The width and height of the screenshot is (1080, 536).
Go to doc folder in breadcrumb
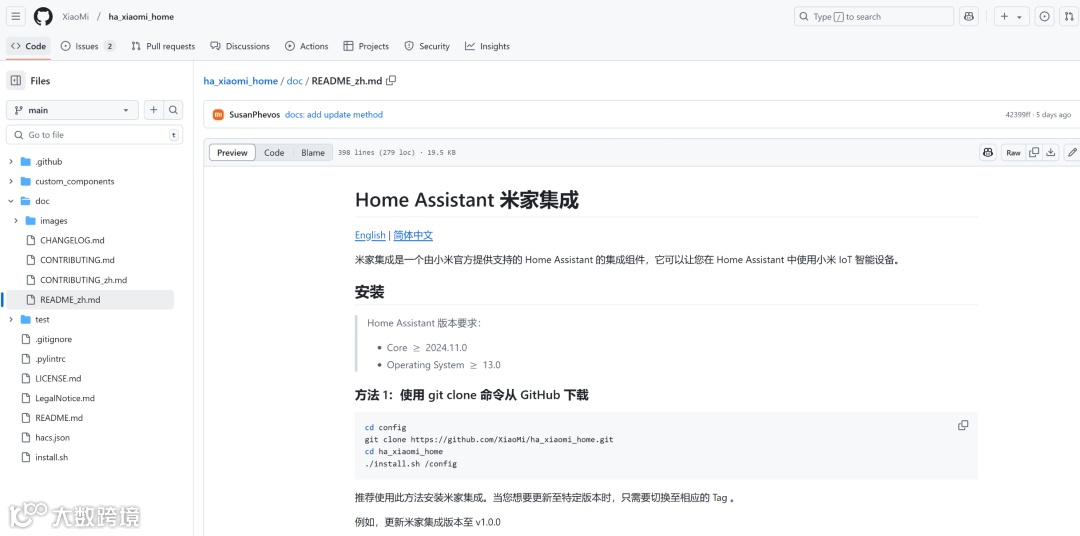295,81
